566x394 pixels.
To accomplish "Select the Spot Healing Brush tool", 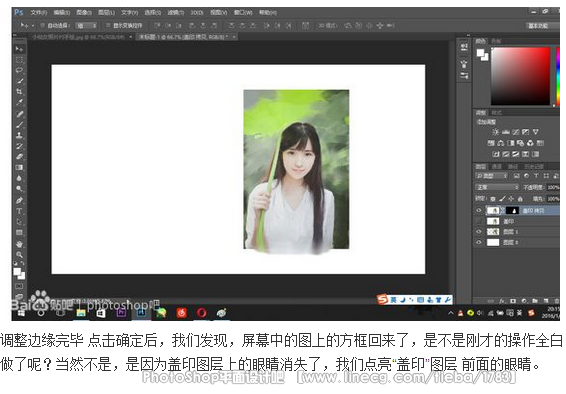I will (19, 114).
